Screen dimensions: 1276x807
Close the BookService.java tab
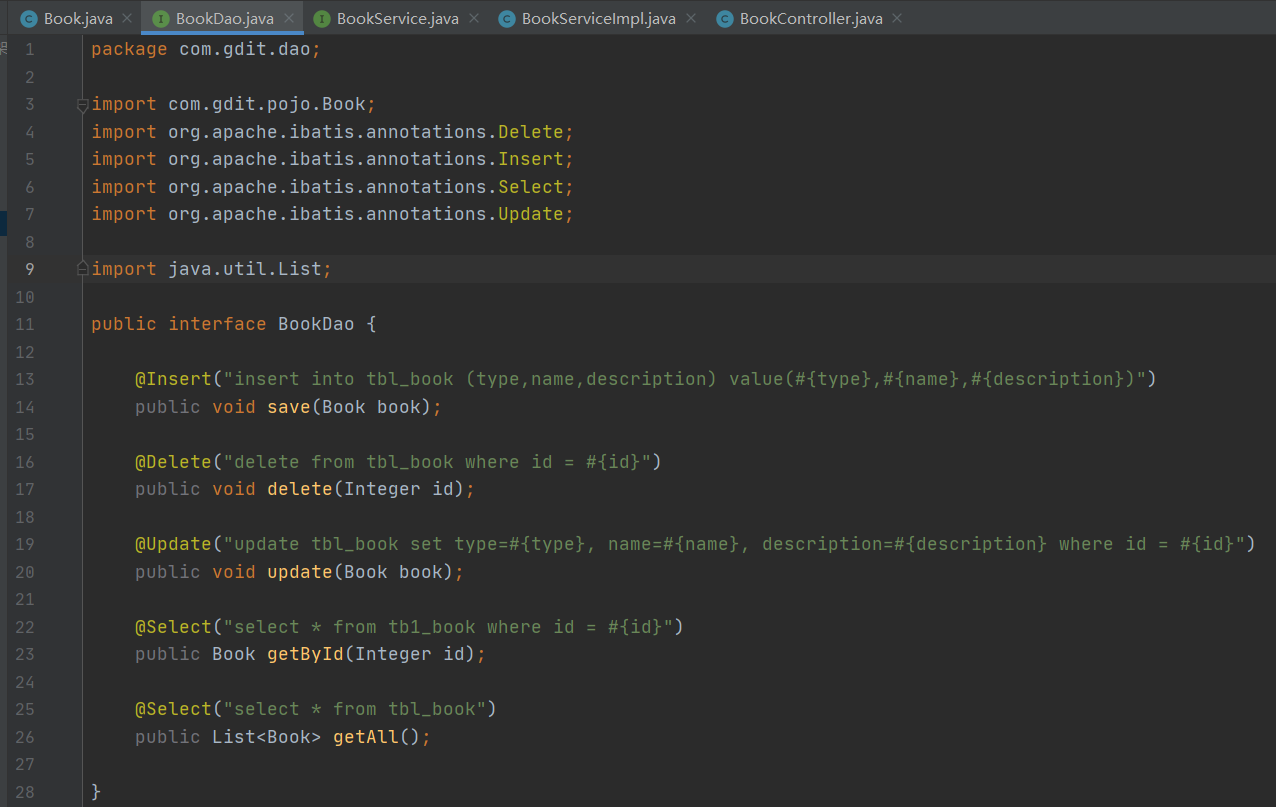(x=473, y=19)
